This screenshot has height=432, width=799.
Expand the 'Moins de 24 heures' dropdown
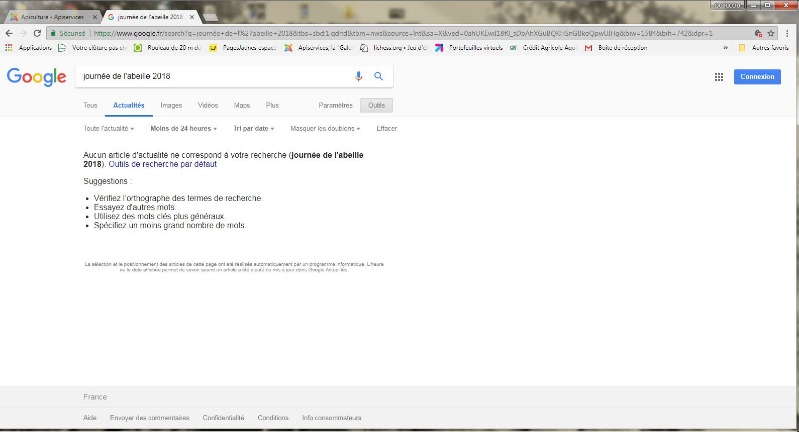point(183,128)
